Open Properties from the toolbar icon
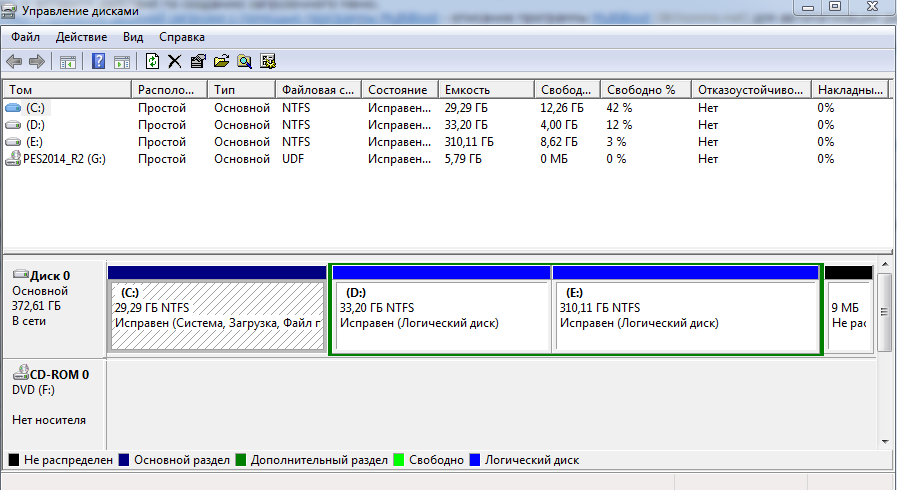This screenshot has height=490, width=897. 198,61
